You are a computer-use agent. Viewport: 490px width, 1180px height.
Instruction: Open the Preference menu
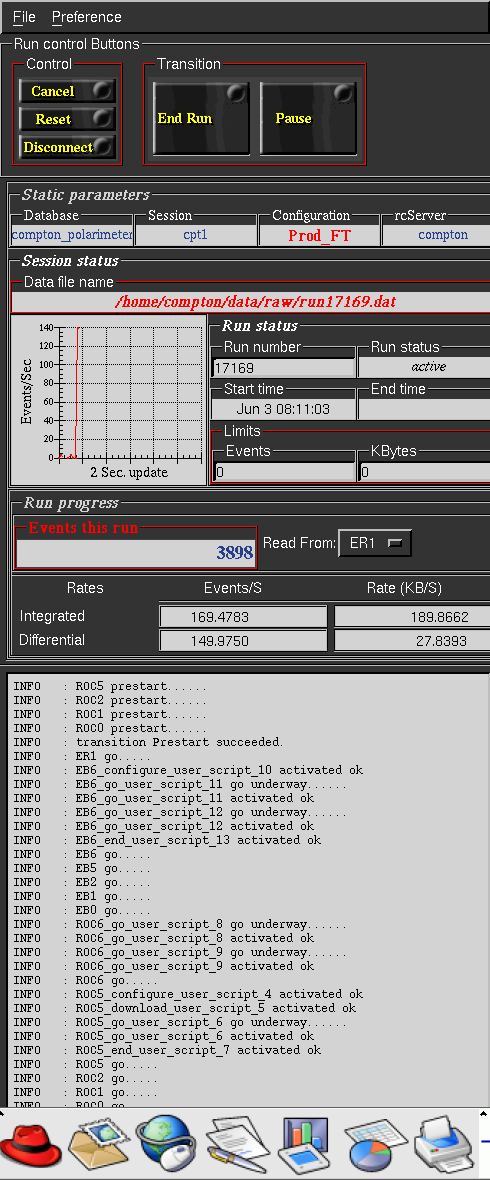(x=87, y=17)
